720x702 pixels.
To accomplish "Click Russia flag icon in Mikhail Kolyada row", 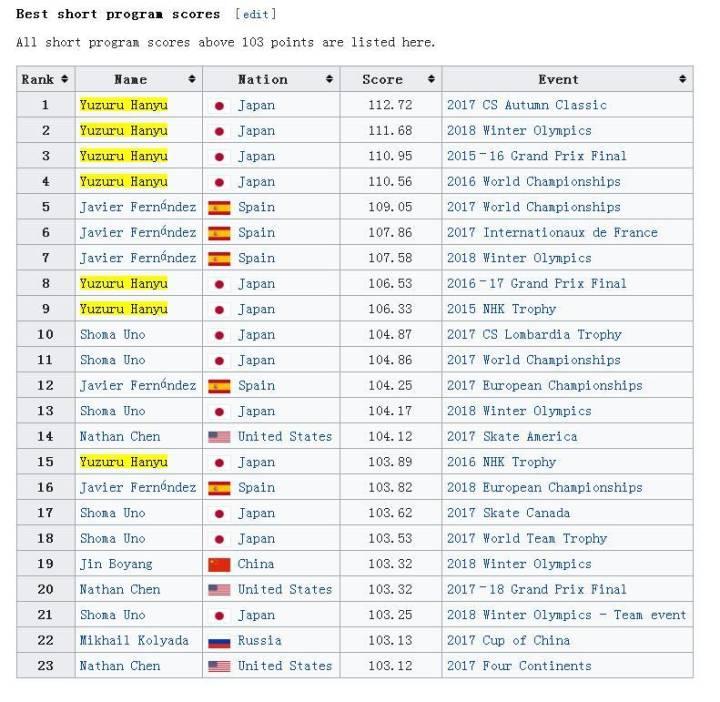I will (x=219, y=641).
